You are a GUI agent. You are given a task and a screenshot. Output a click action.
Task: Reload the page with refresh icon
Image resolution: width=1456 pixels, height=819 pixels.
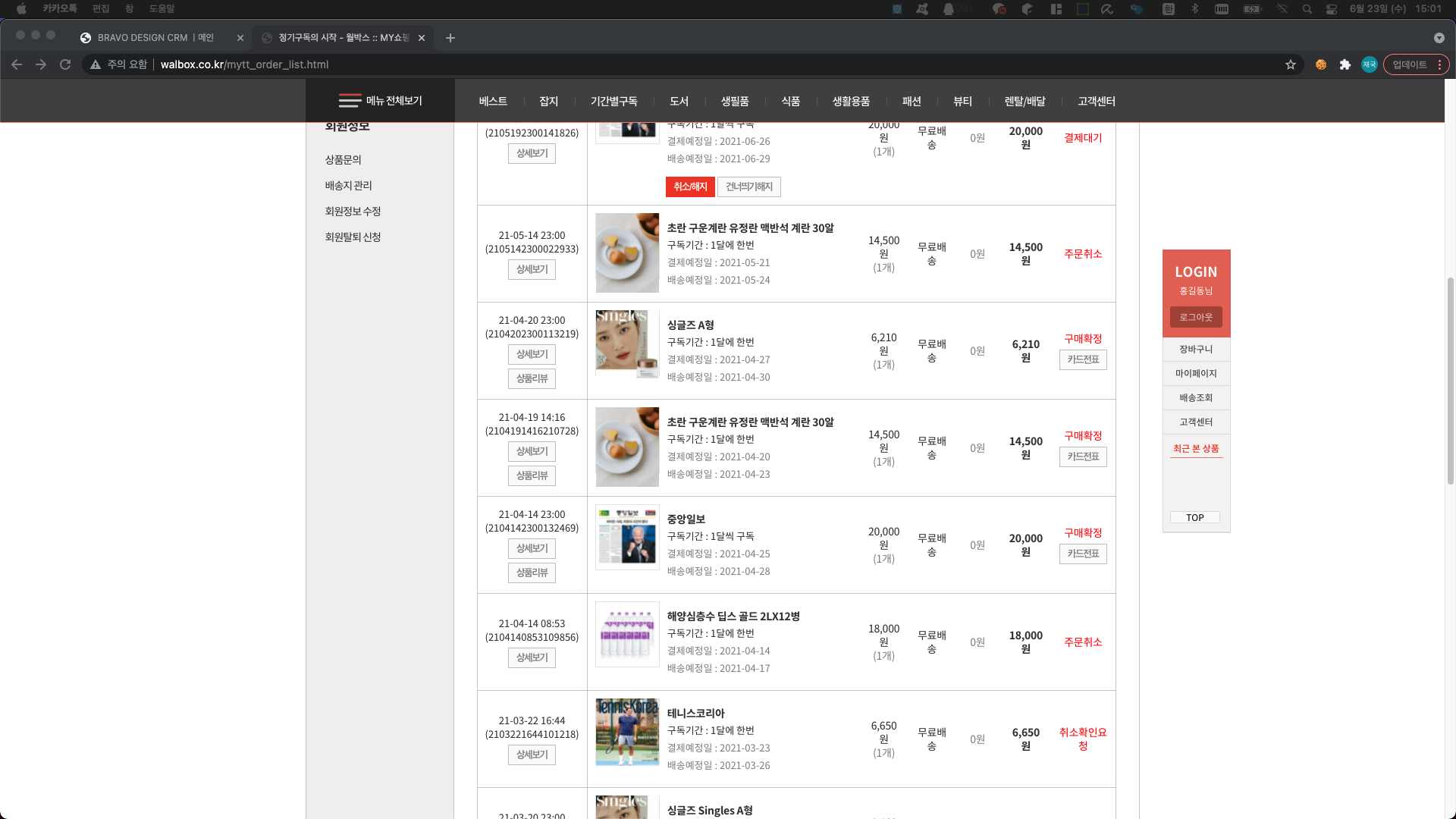click(x=65, y=64)
